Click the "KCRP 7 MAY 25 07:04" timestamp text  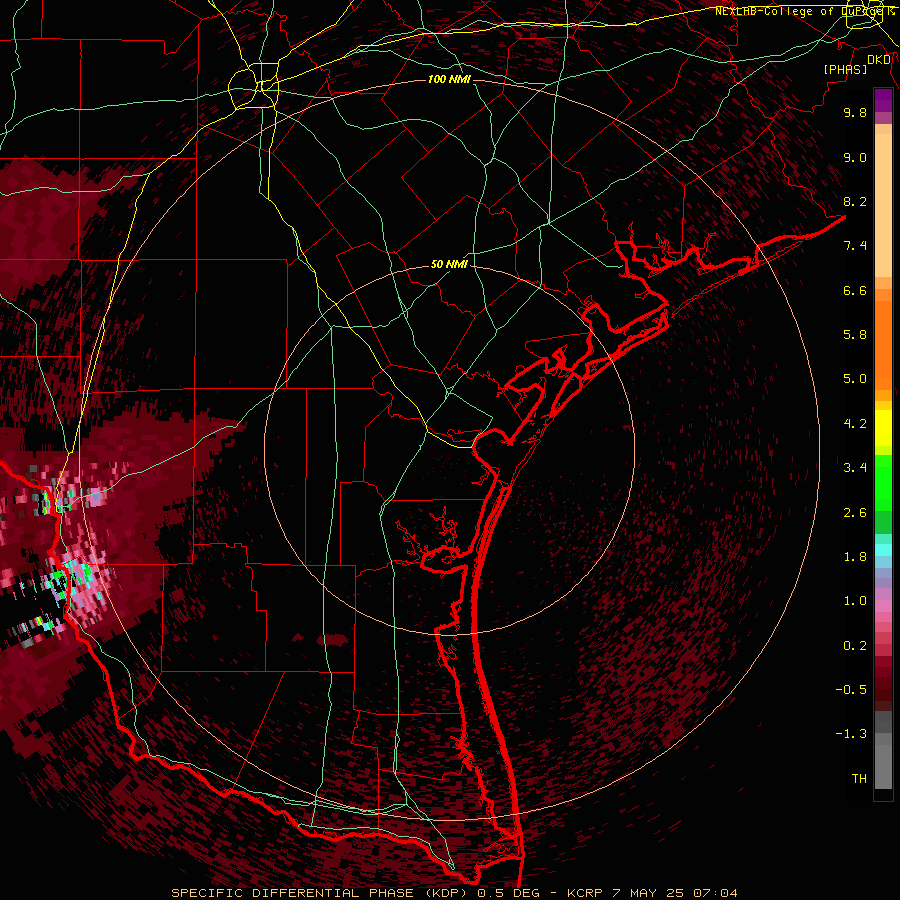coord(652,893)
